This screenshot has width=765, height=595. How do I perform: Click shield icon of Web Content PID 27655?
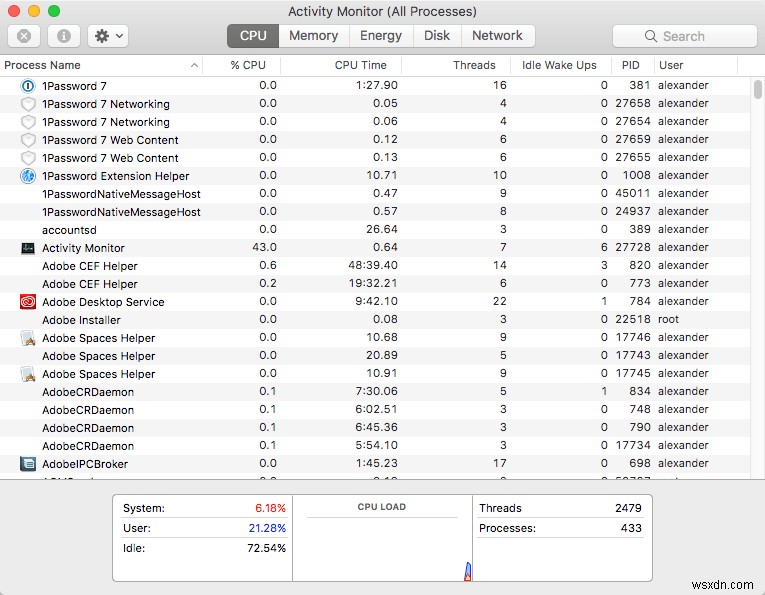(28, 159)
